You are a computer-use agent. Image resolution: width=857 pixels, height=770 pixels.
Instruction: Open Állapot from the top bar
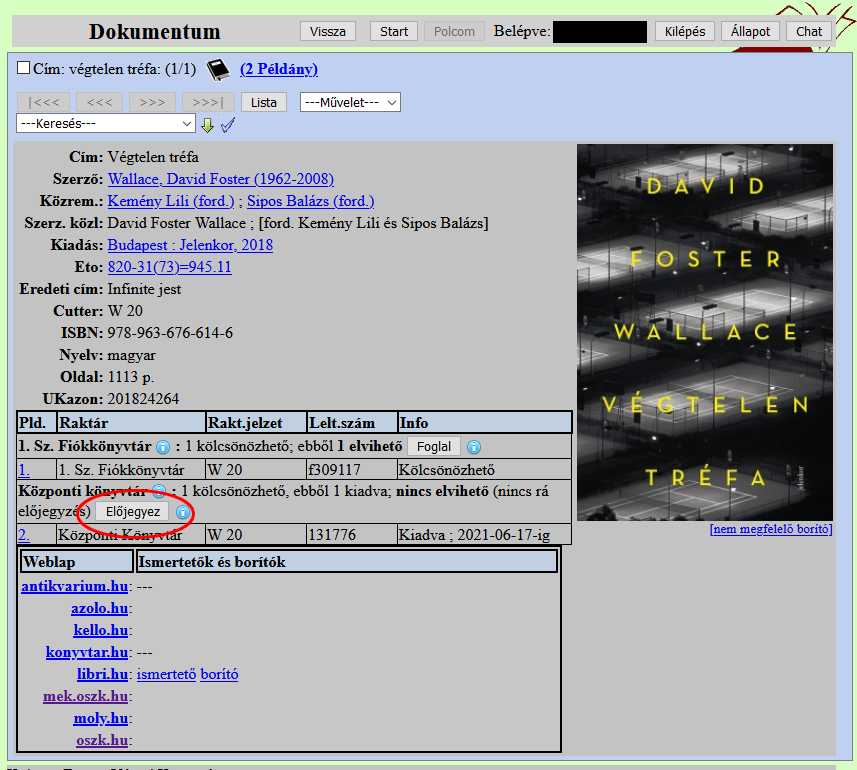click(750, 31)
